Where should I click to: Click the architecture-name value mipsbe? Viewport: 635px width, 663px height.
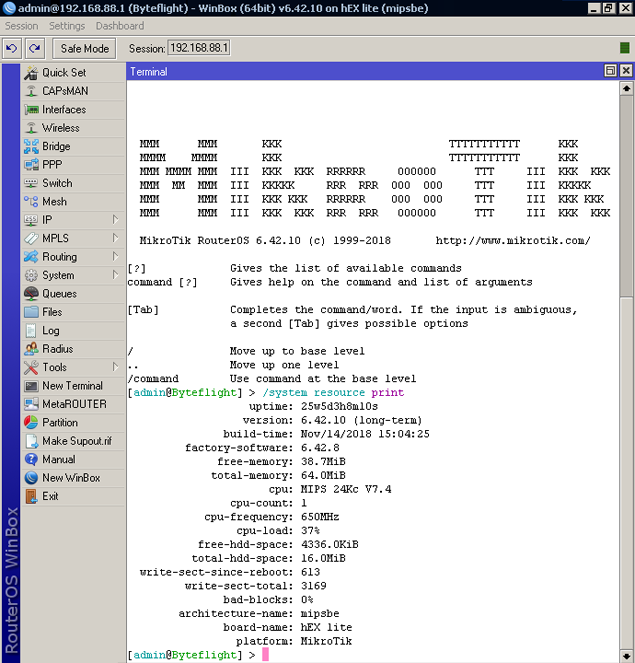pos(320,614)
